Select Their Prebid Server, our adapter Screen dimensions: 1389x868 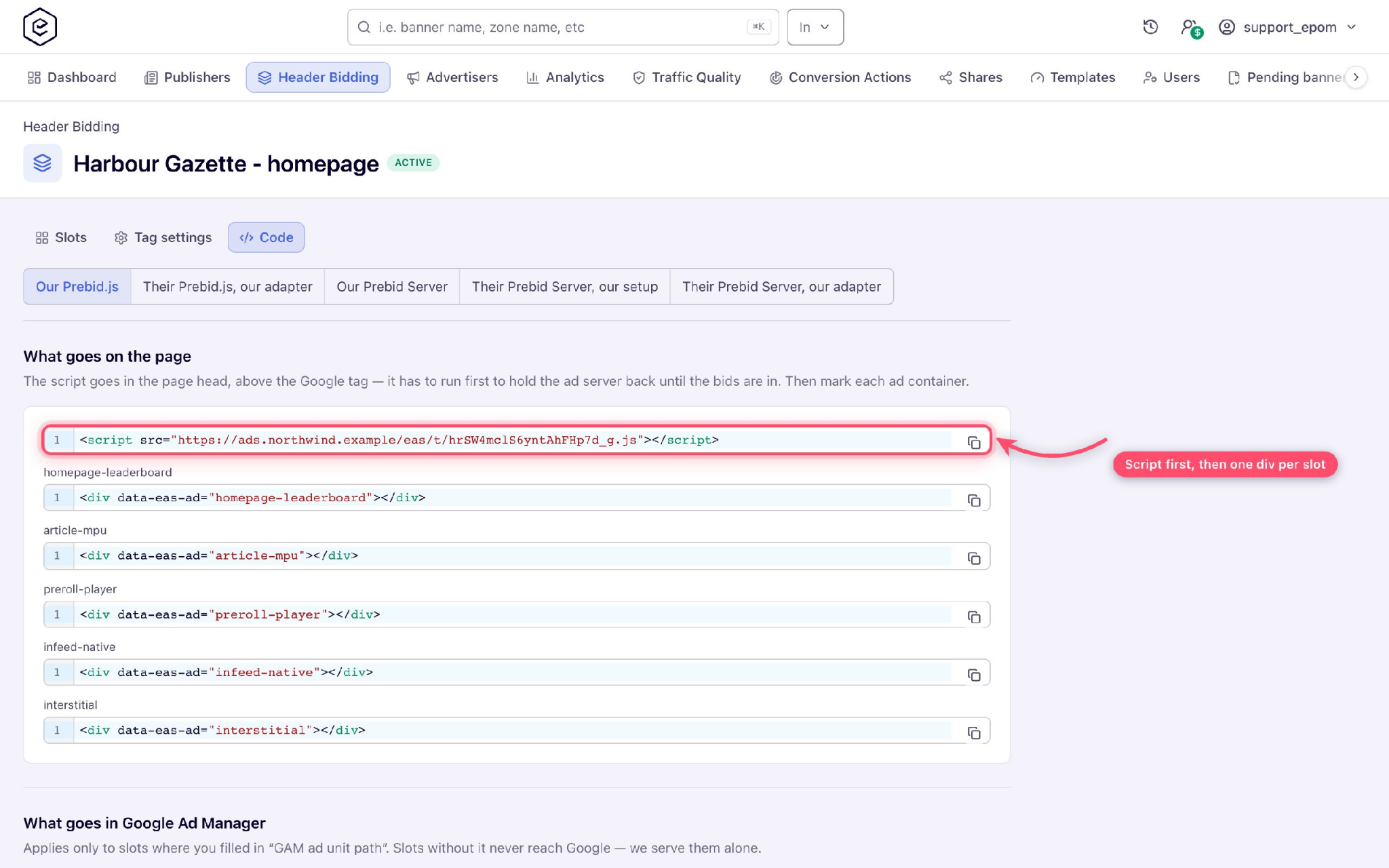(x=781, y=286)
